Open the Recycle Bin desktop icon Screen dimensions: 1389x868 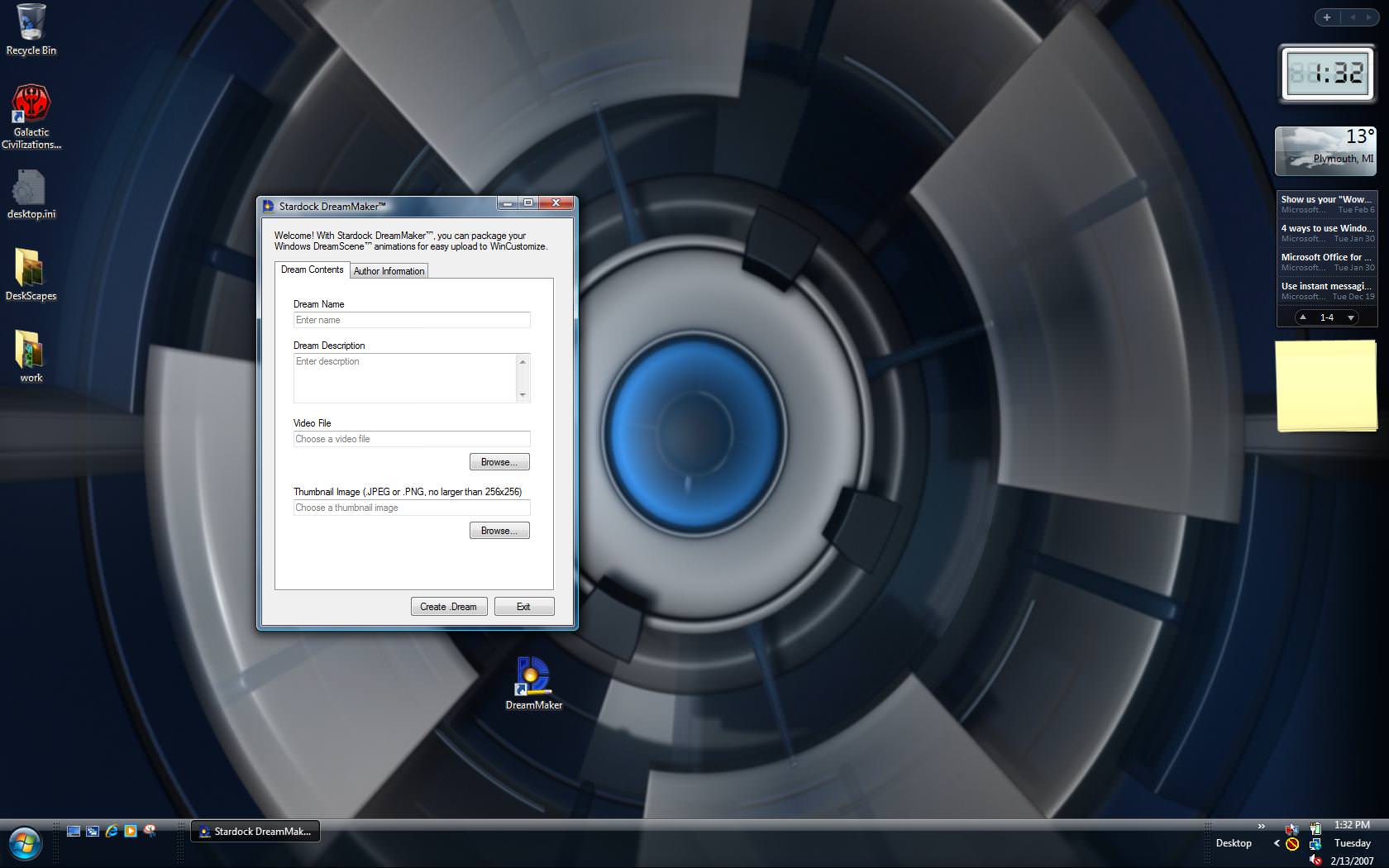pyautogui.click(x=31, y=30)
